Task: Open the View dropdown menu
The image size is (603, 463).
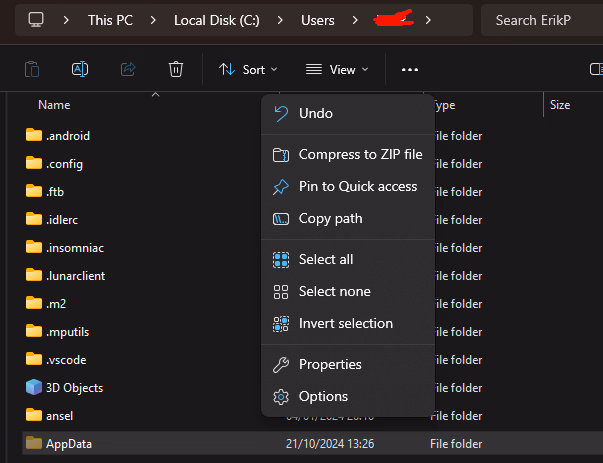Action: pos(337,69)
